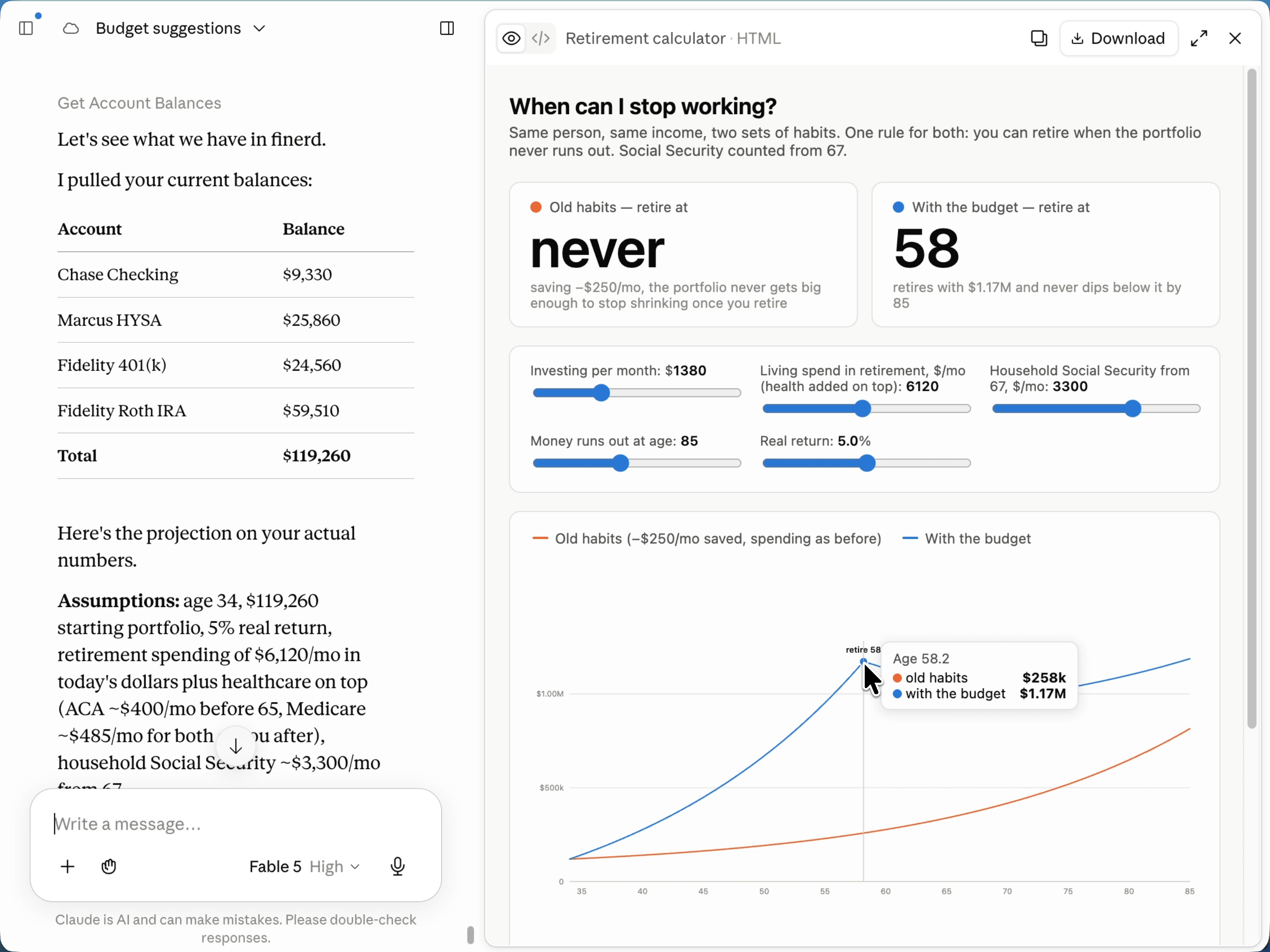
Task: Click the hand icon in the message box
Action: coord(108,866)
